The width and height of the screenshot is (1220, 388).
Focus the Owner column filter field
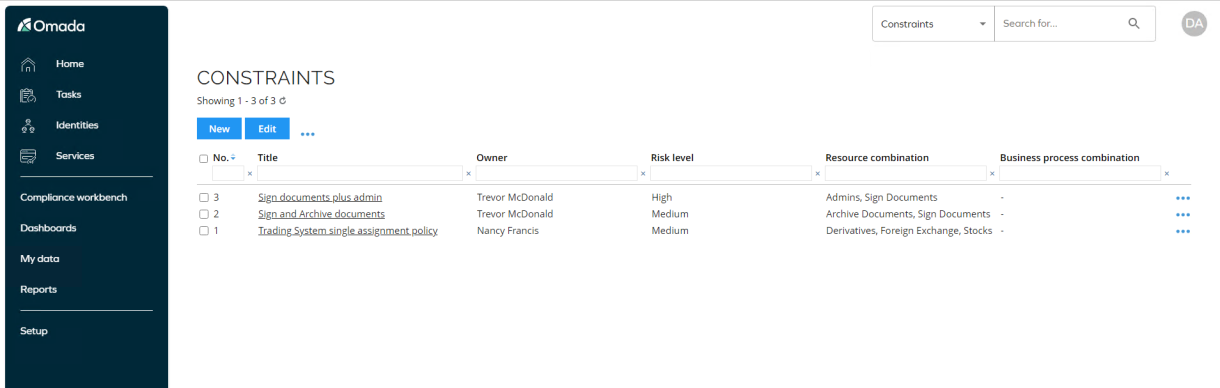[x=558, y=174]
